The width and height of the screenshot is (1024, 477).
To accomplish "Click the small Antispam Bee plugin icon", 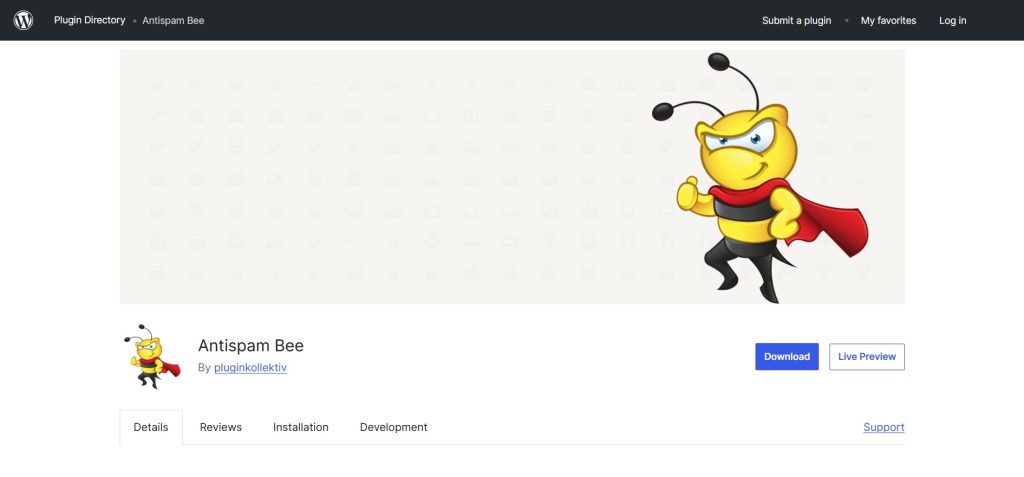I will pos(151,356).
